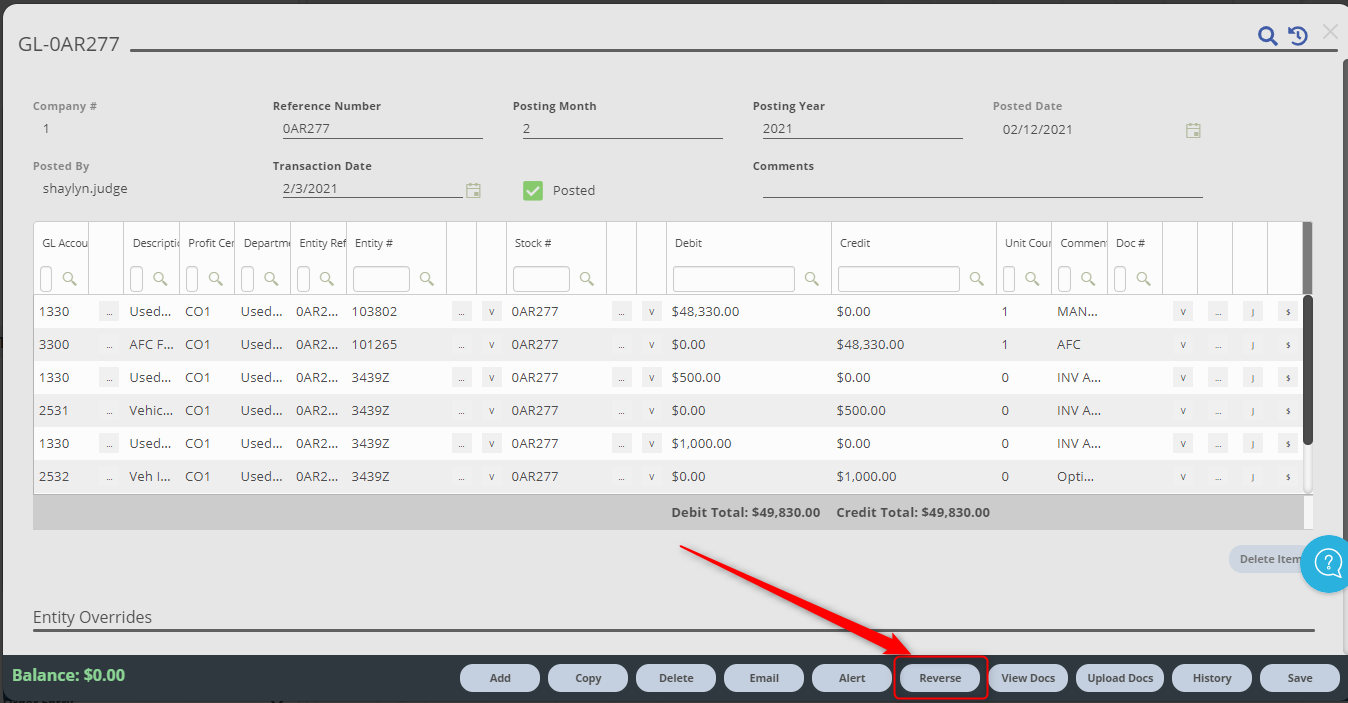1348x703 pixels.
Task: Click the Credit column filter search icon
Action: point(977,279)
